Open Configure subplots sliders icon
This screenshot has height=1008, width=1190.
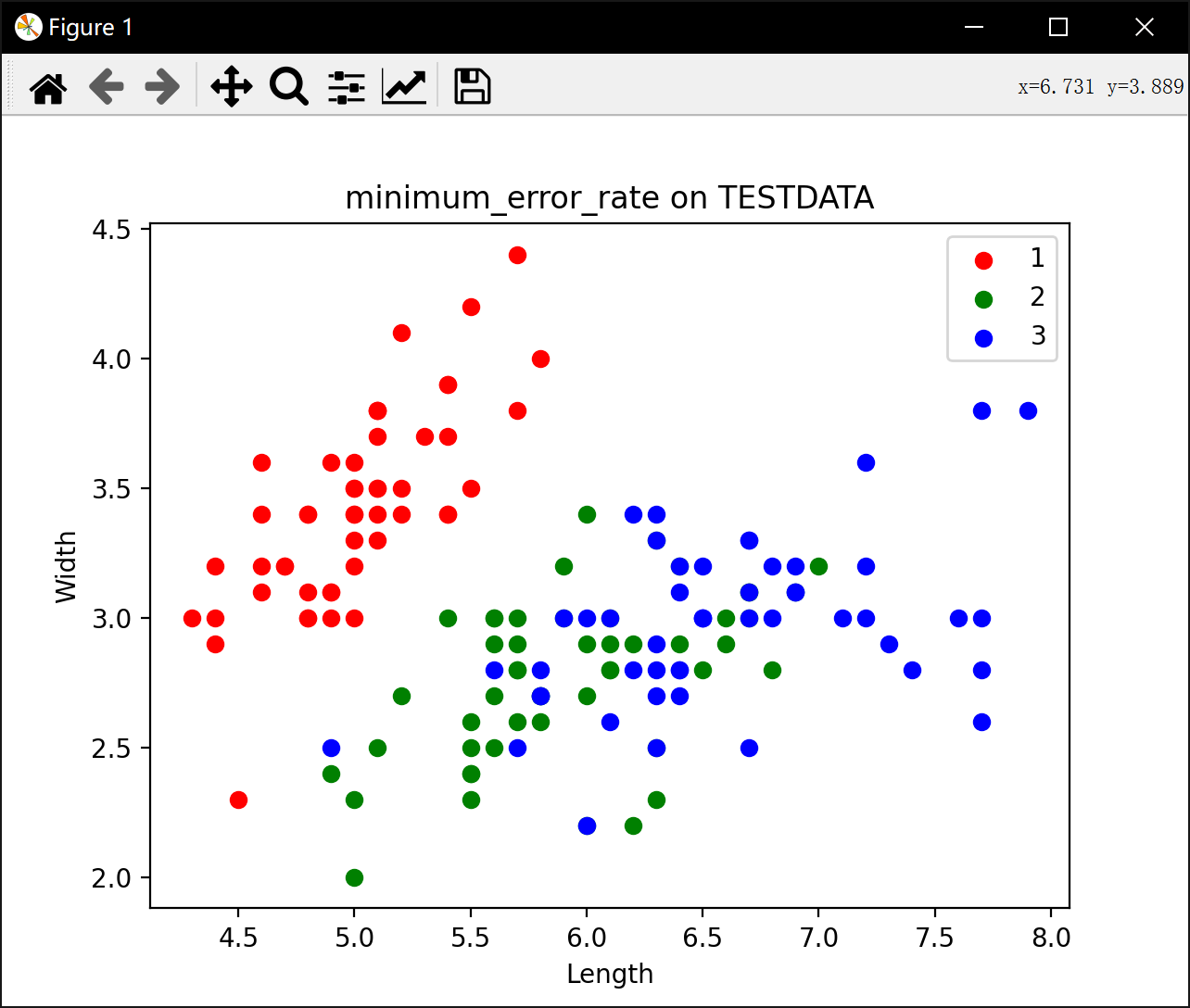pyautogui.click(x=347, y=87)
